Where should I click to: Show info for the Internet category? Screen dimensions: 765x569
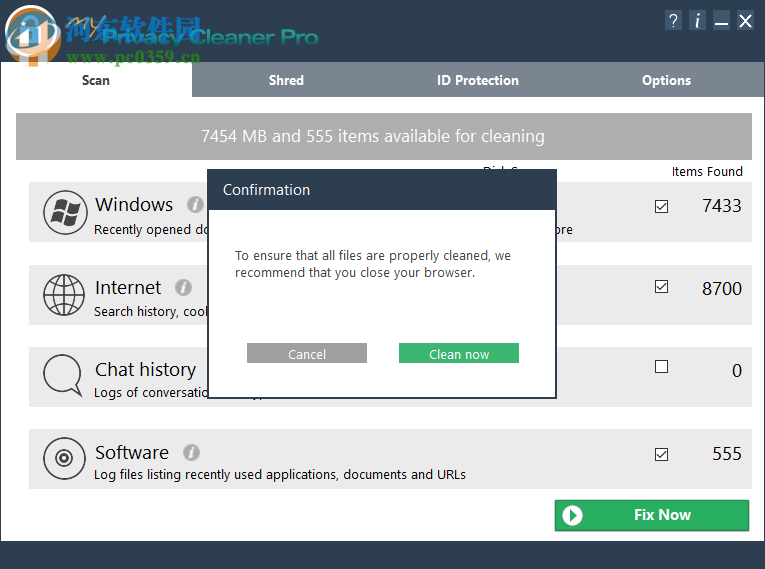(x=183, y=287)
